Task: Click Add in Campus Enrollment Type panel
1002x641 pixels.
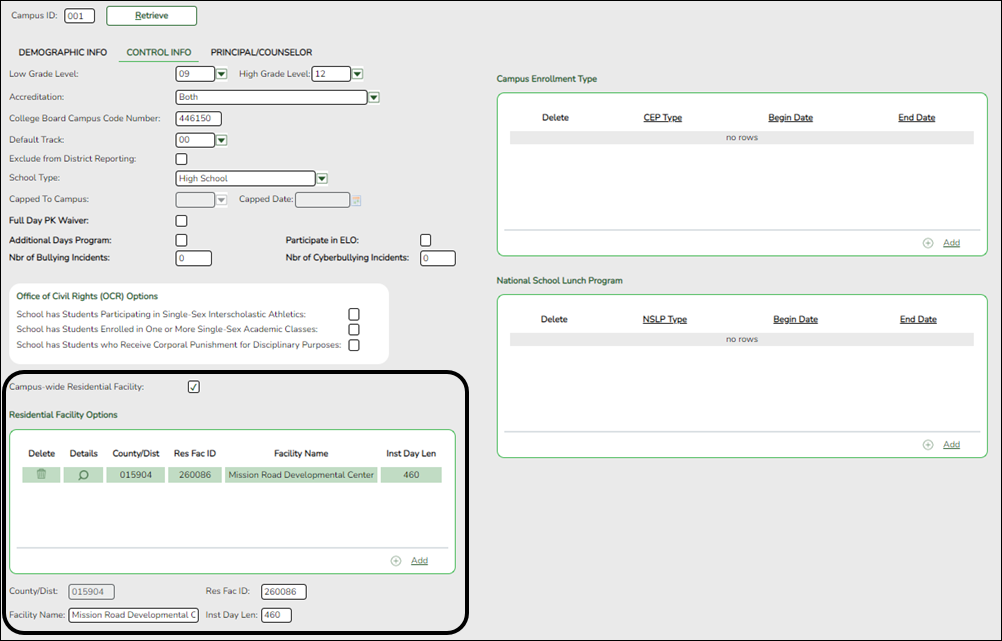Action: coord(950,242)
